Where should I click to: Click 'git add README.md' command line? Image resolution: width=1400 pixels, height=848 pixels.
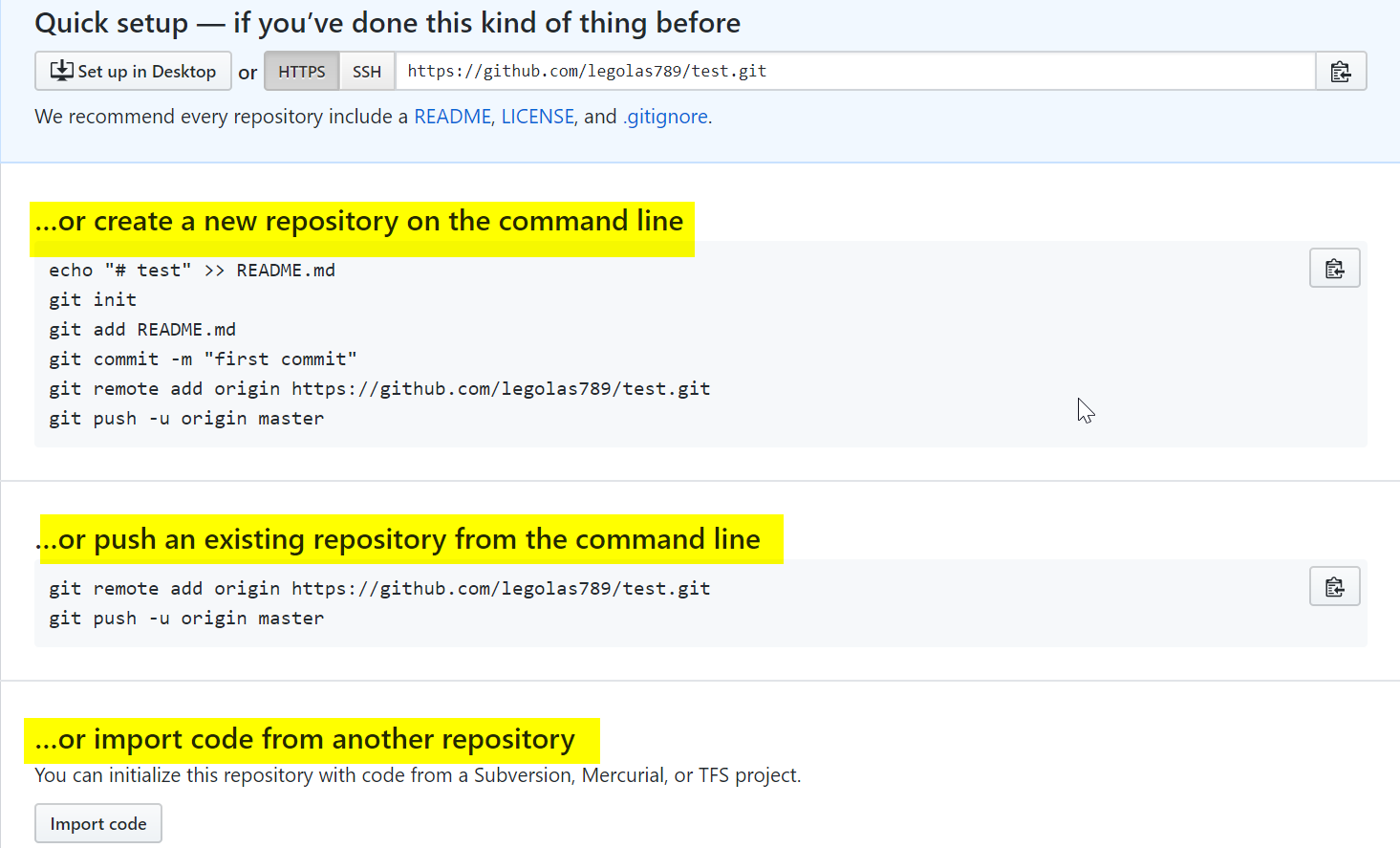142,330
